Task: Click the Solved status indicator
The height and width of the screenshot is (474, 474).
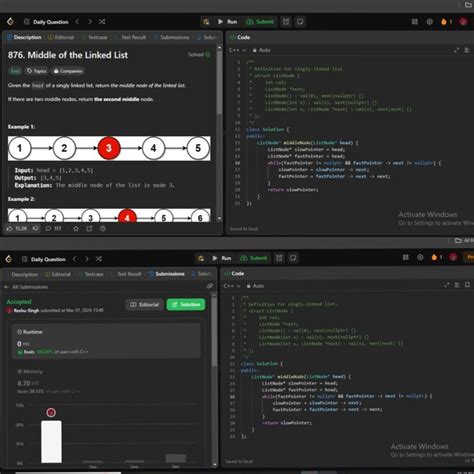Action: click(x=199, y=54)
